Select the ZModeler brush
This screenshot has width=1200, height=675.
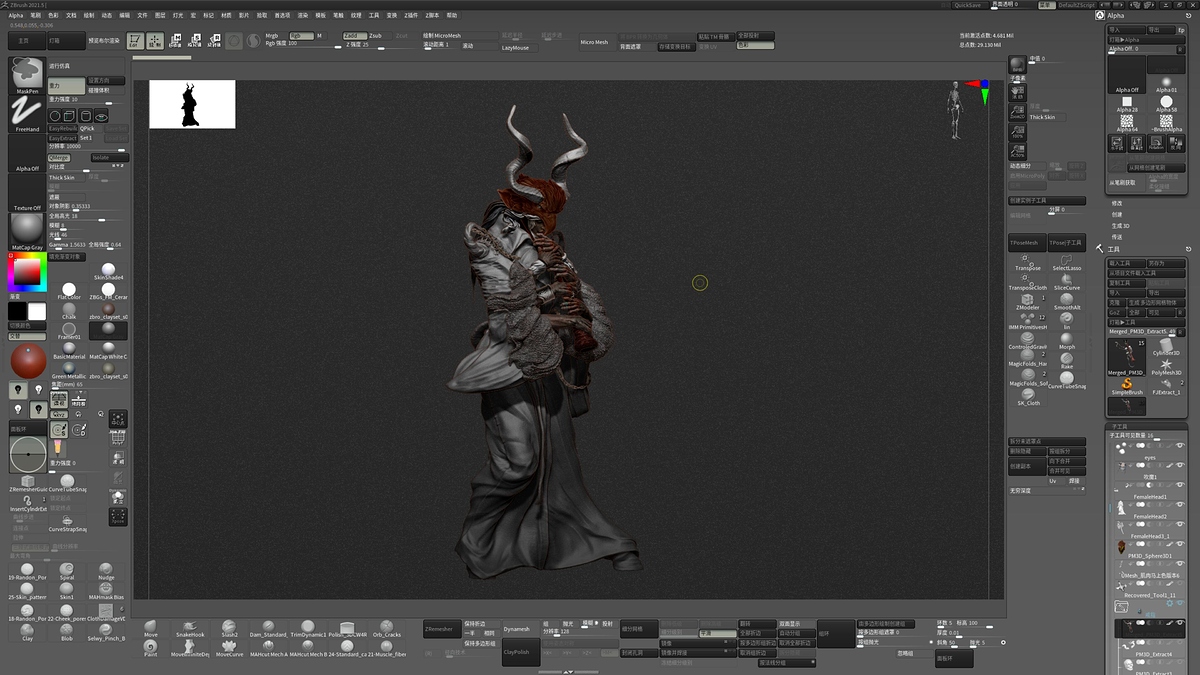pos(1028,302)
